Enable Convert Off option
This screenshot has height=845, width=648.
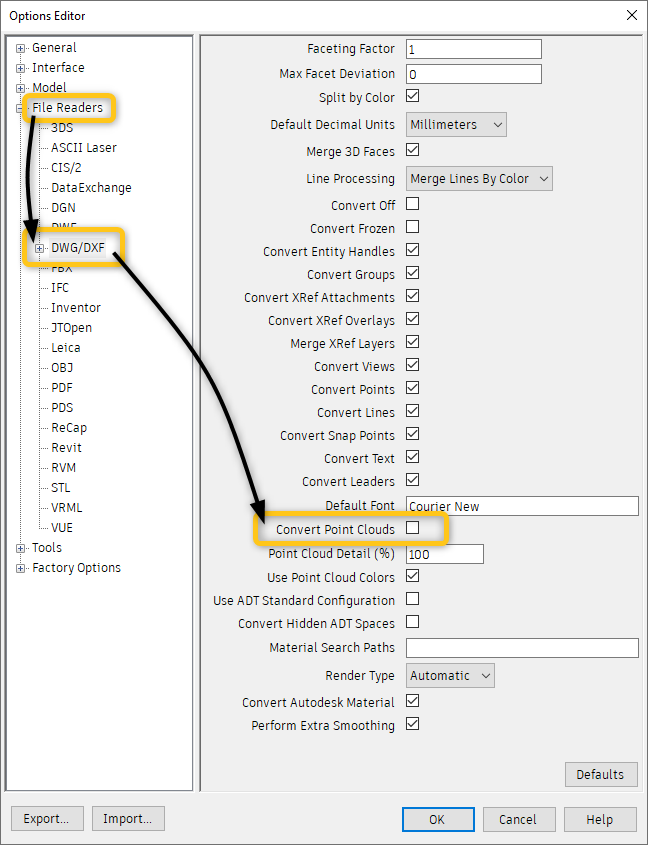413,205
